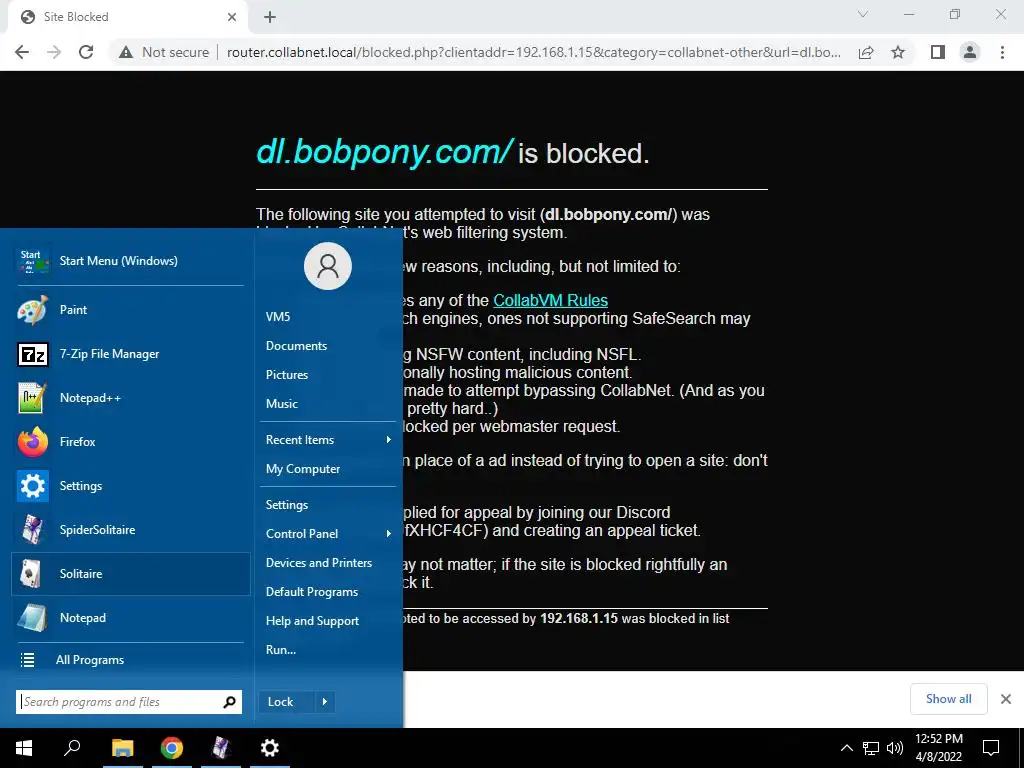Open File Explorer from the taskbar
This screenshot has width=1024, height=768.
tap(122, 748)
